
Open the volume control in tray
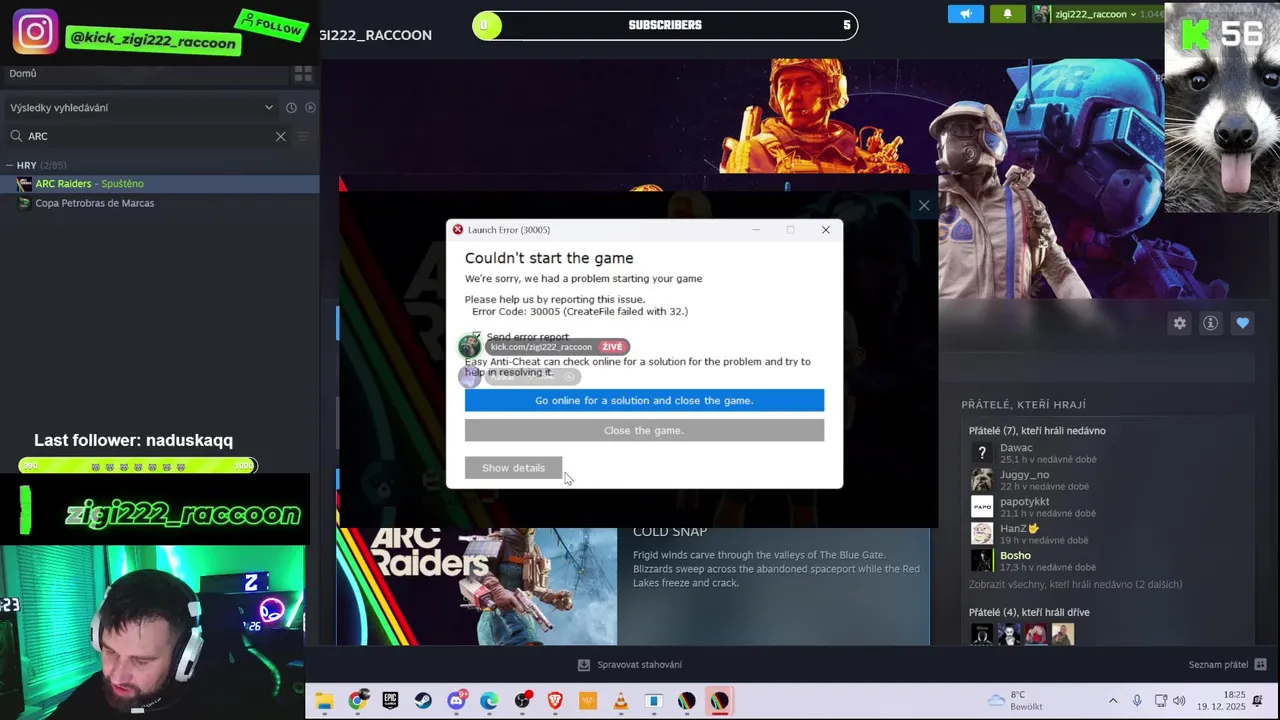(1179, 701)
